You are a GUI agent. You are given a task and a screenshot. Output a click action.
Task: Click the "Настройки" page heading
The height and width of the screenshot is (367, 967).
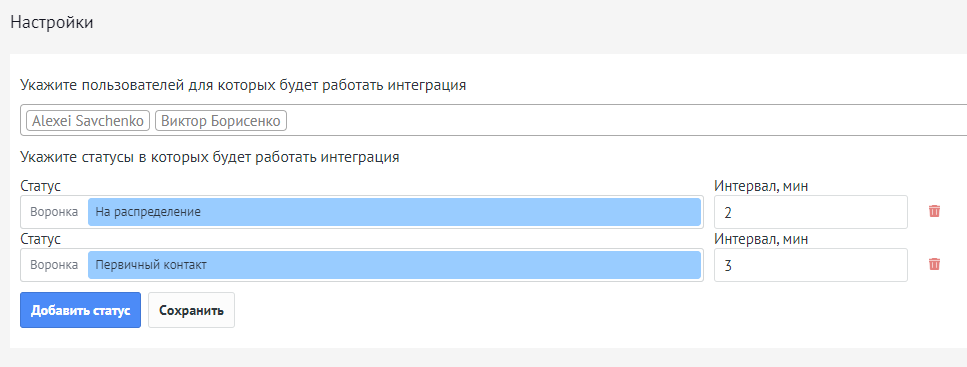(52, 23)
